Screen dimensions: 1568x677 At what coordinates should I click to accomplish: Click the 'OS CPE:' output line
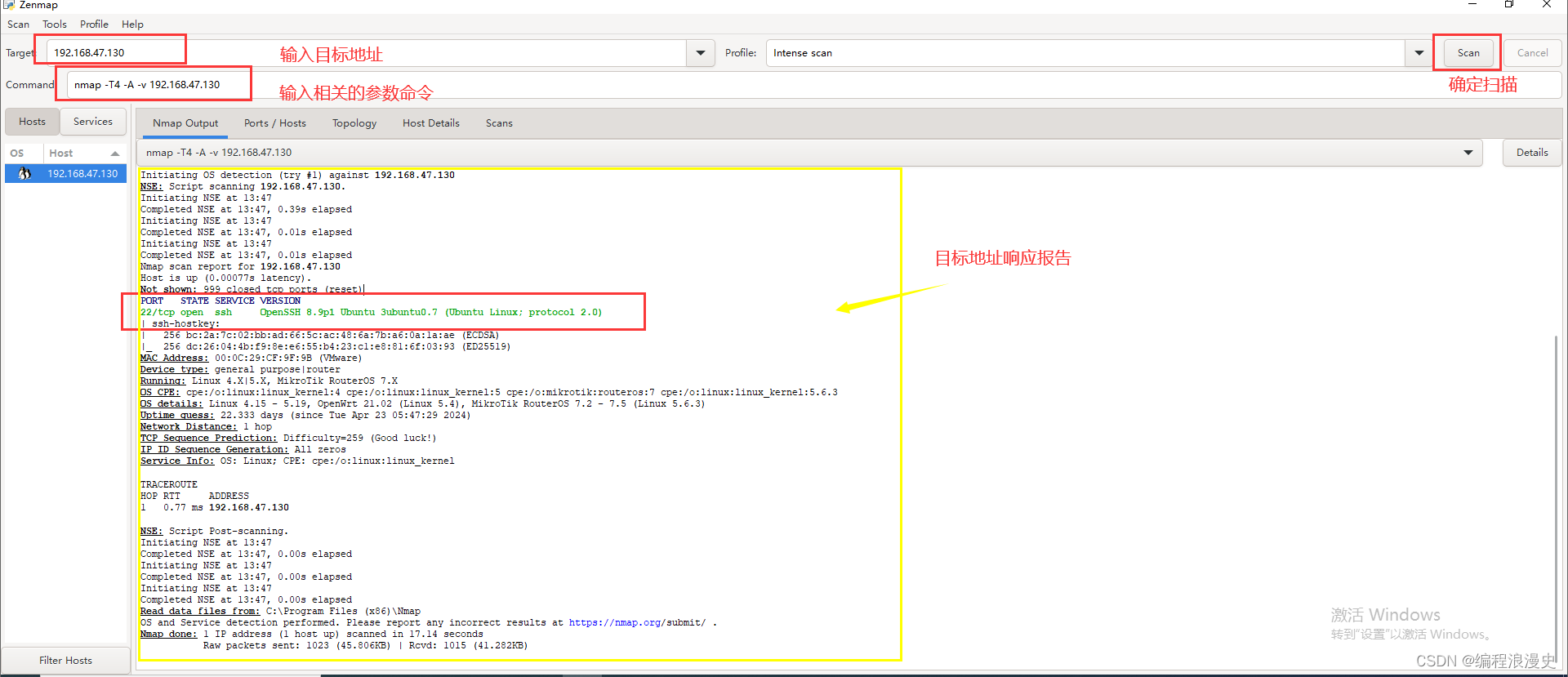point(488,392)
